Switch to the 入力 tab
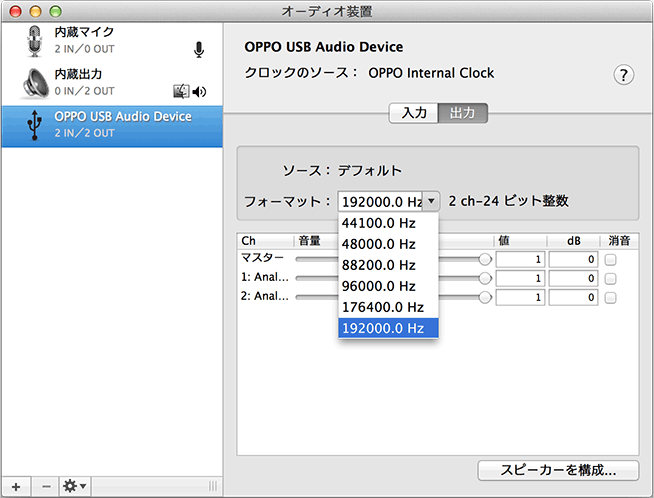The height and width of the screenshot is (498, 654). 413,113
